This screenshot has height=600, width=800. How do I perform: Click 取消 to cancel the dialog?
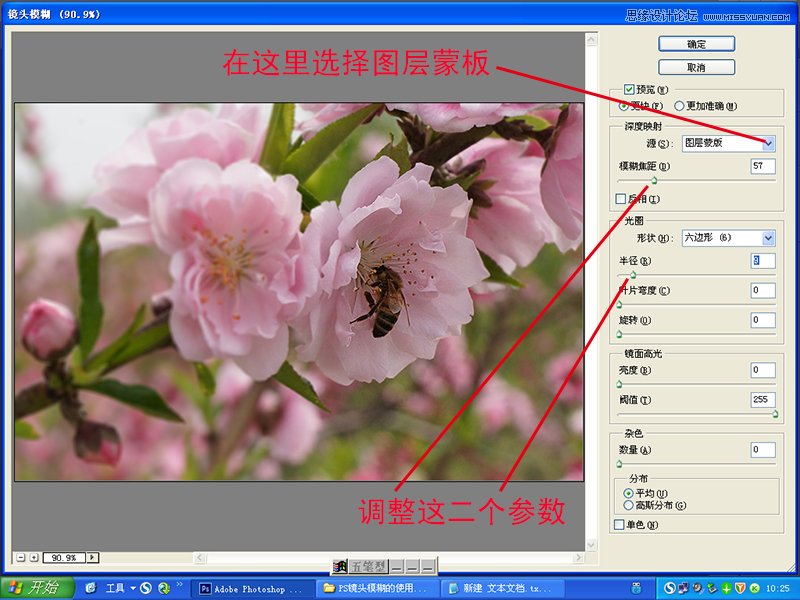click(x=696, y=67)
